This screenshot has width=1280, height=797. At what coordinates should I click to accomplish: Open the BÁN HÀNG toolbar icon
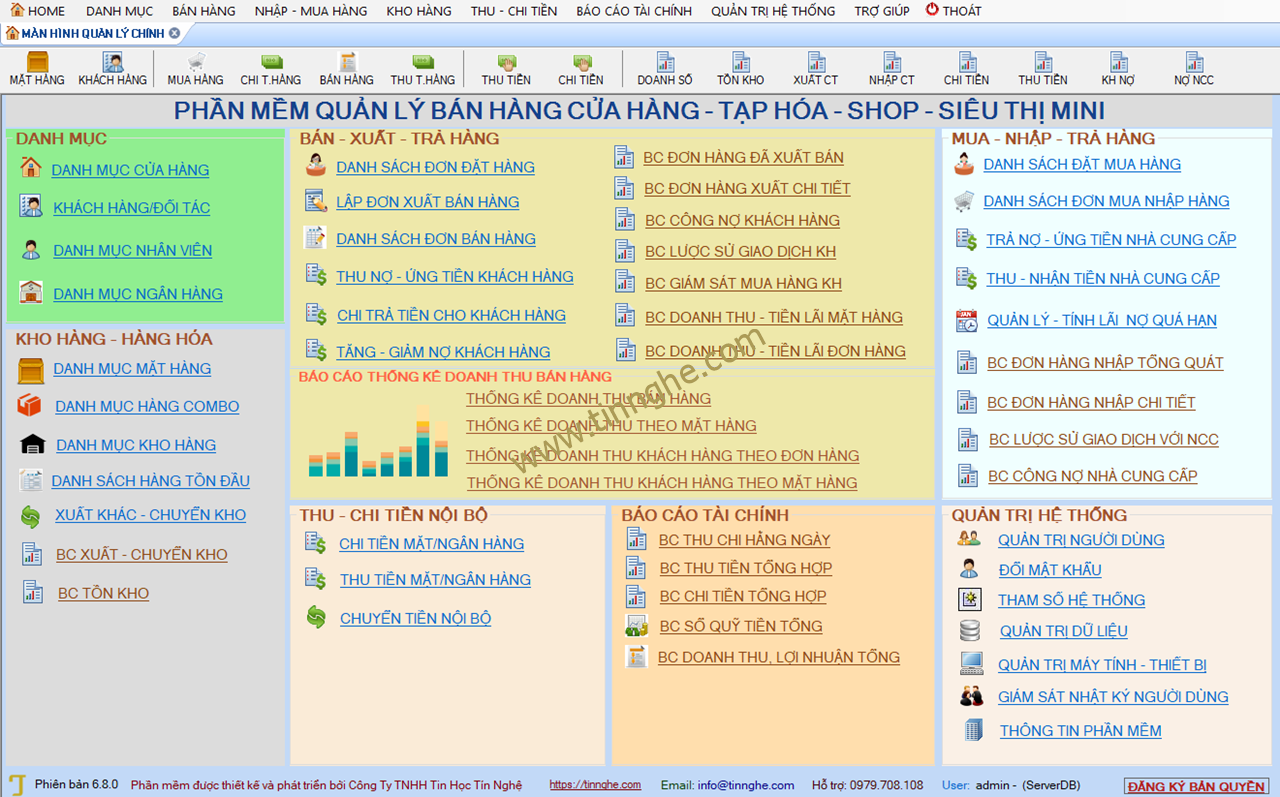(347, 69)
